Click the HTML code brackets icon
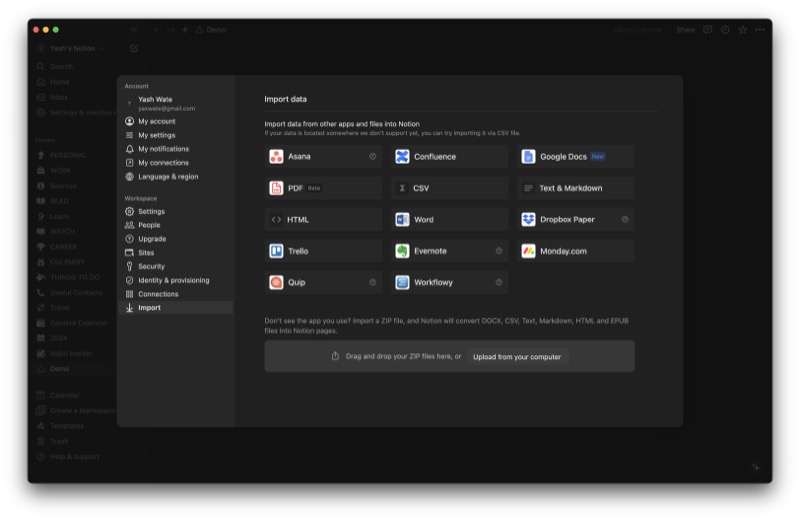800x520 pixels. coord(276,219)
